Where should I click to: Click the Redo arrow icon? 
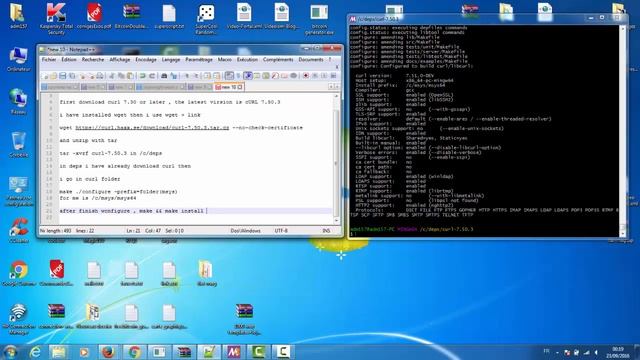pyautogui.click(x=152, y=76)
